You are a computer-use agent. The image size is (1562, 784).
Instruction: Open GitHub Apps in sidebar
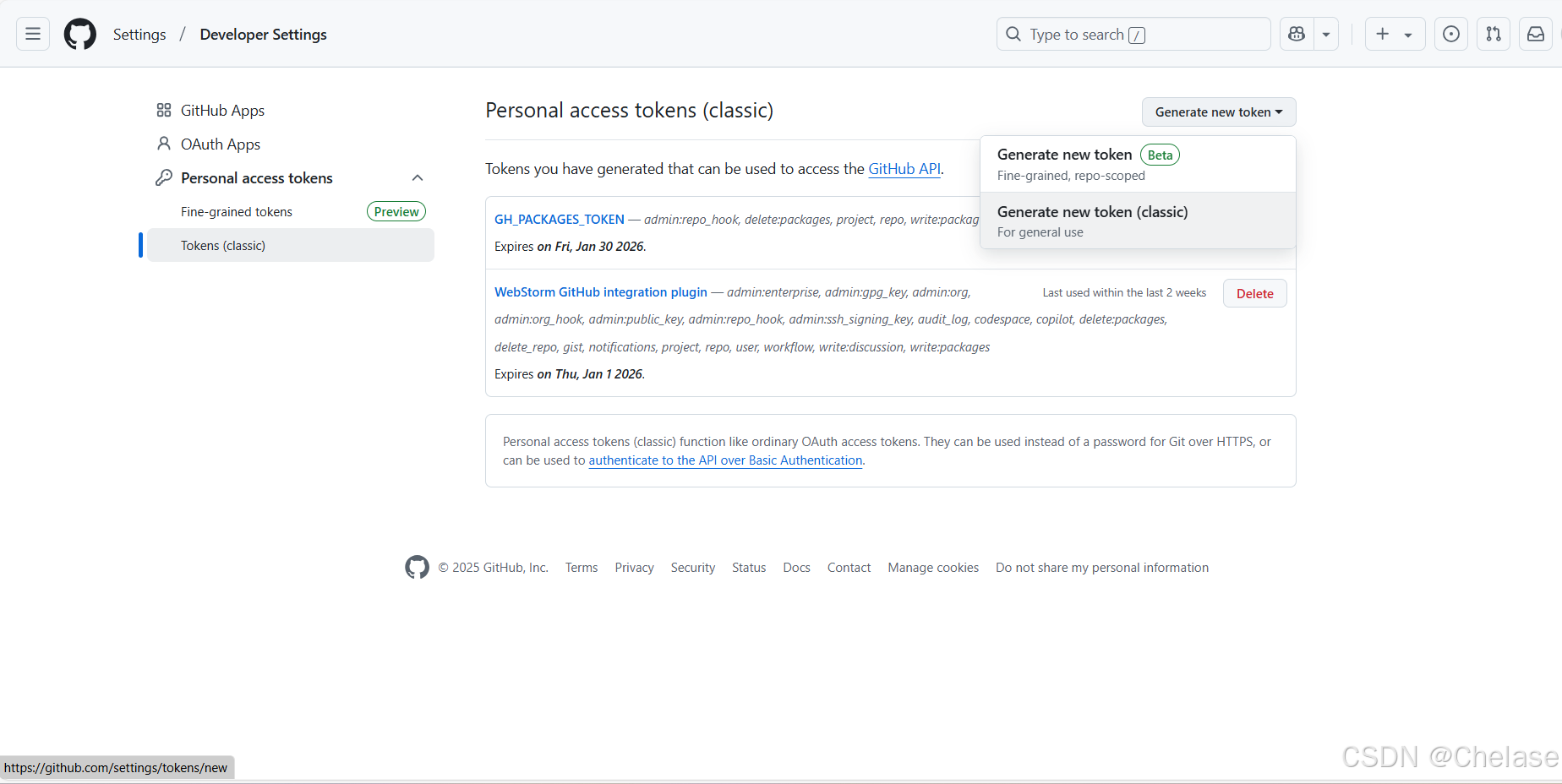pos(291,110)
